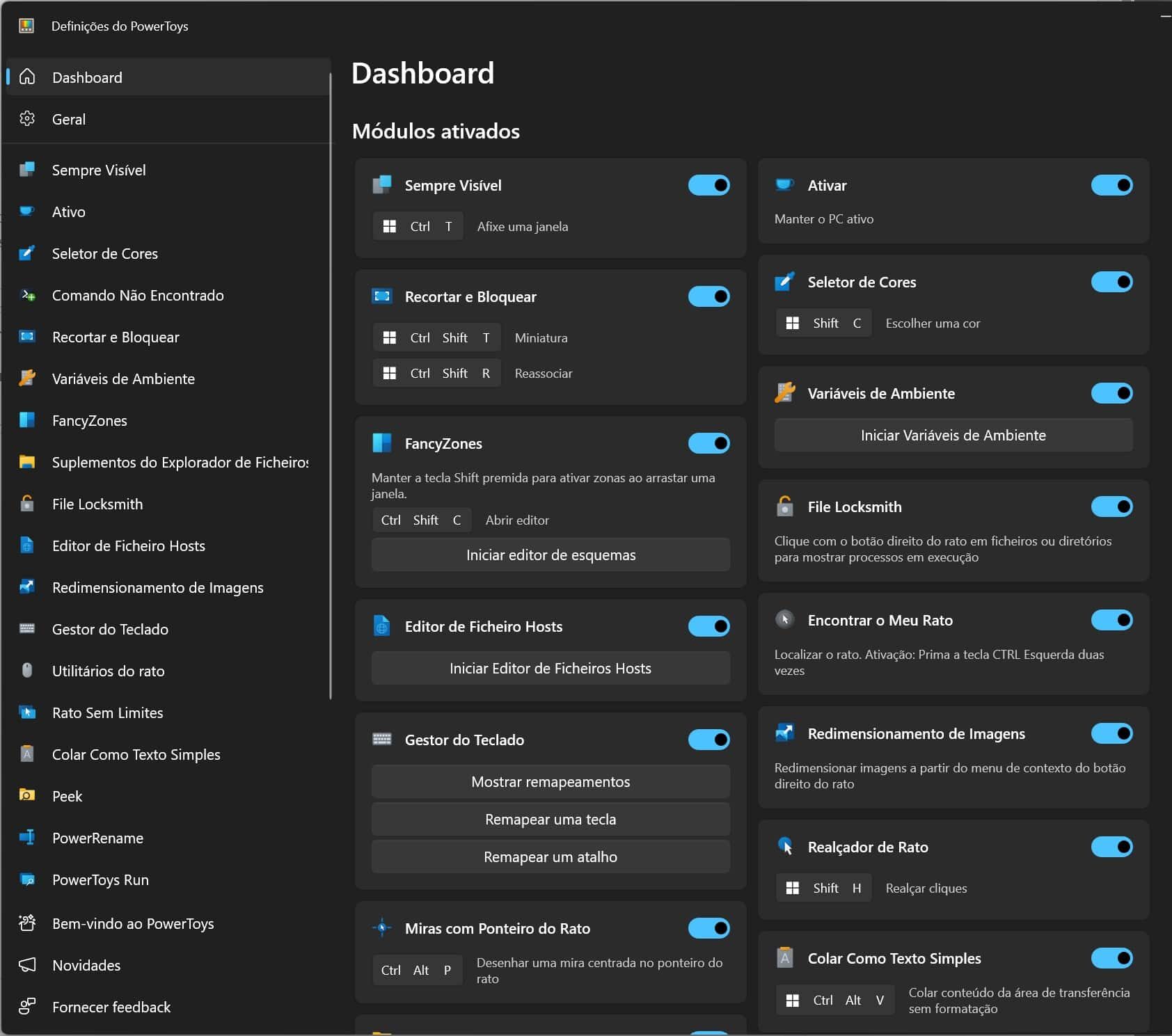Turn off the File Locksmith module switch
This screenshot has height=1036, width=1172.
pyautogui.click(x=1111, y=507)
